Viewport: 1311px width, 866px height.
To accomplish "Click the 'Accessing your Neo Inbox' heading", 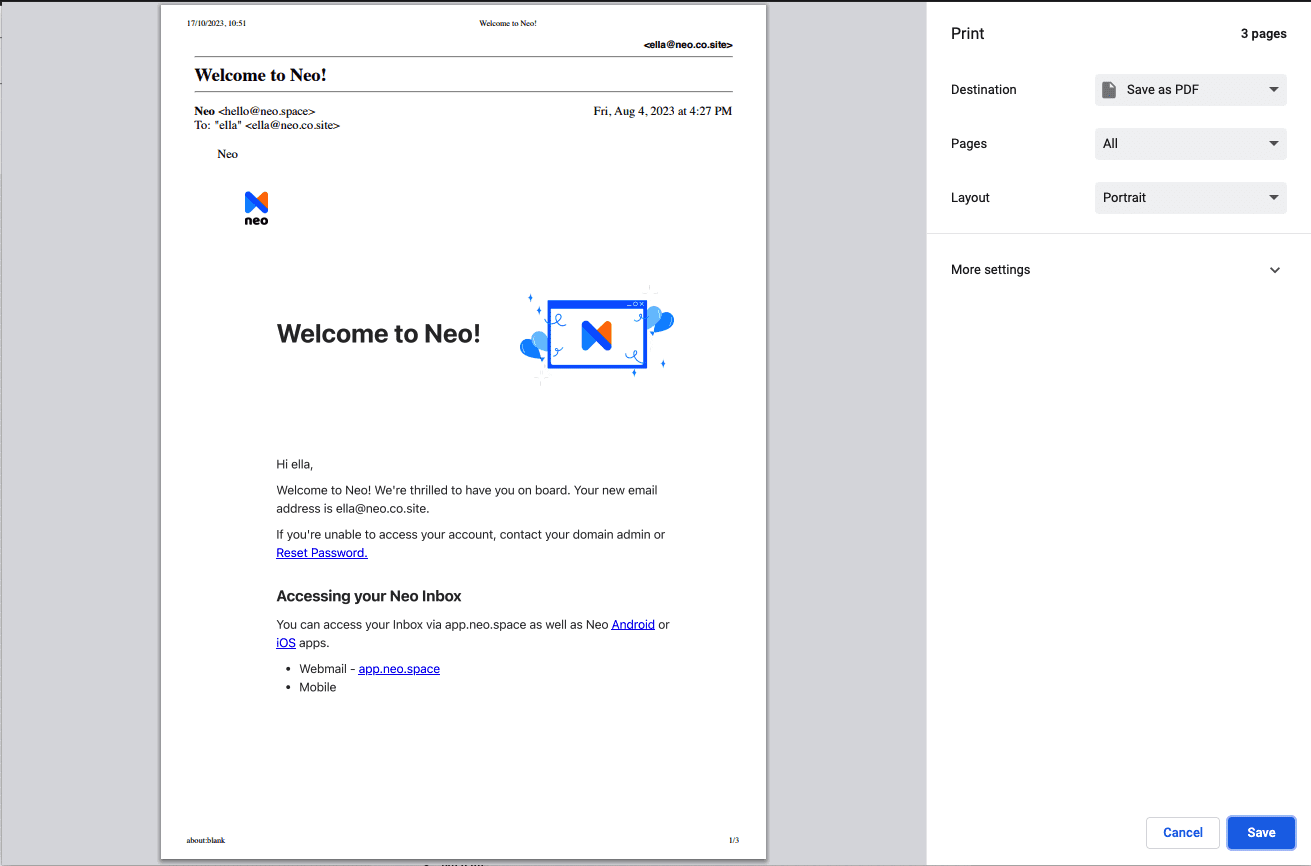I will click(x=369, y=596).
